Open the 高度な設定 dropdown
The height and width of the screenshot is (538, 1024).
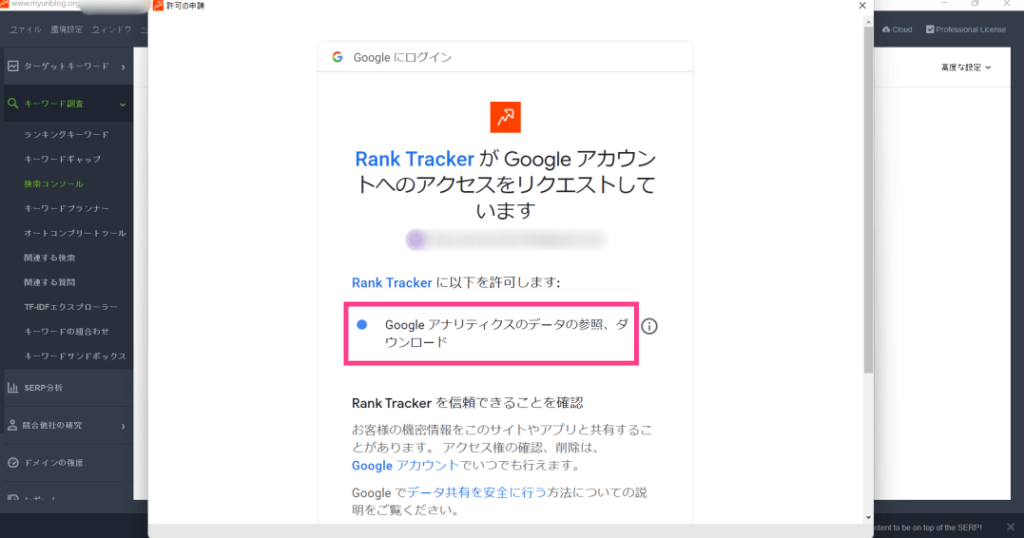tap(966, 67)
